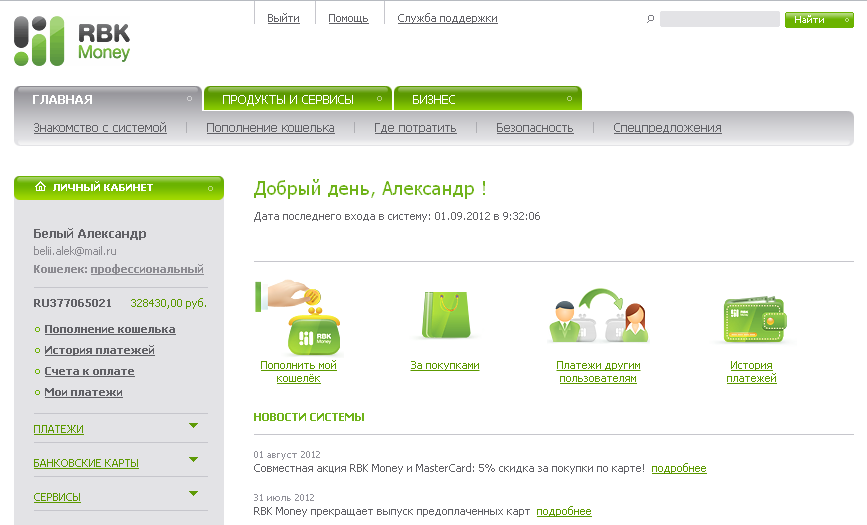Click the Добрый день, Александр greeting
This screenshot has width=867, height=525.
point(370,189)
